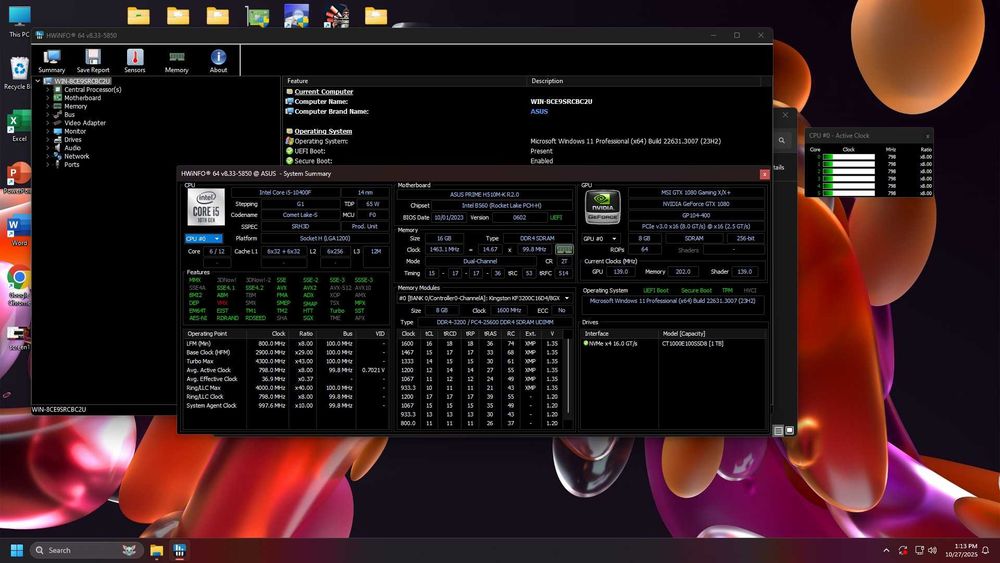Select Video Adapter in the tree
Viewport: 1000px width, 563px height.
tap(85, 123)
